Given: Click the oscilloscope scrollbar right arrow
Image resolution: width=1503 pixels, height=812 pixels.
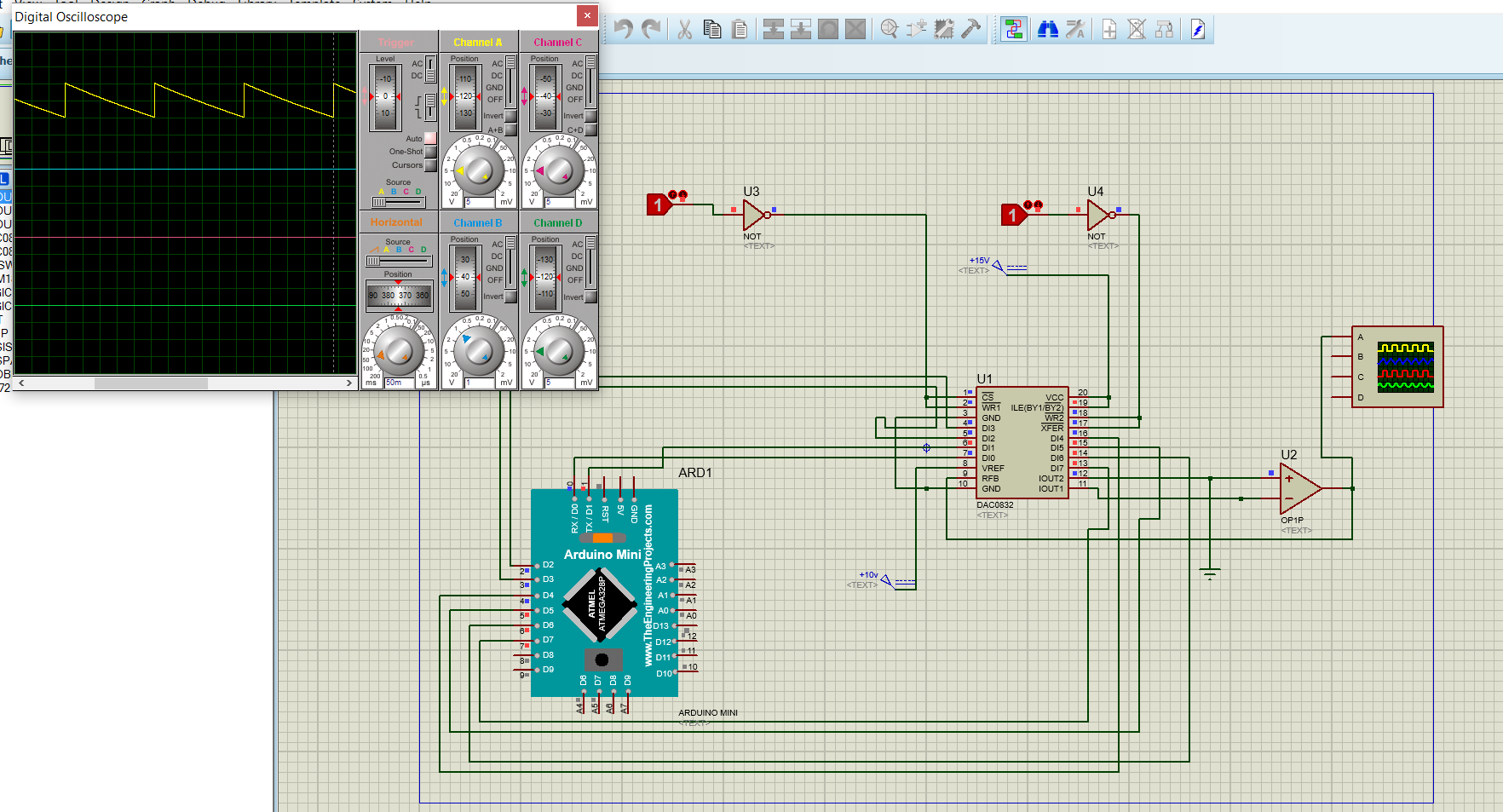Looking at the screenshot, I should (x=349, y=383).
